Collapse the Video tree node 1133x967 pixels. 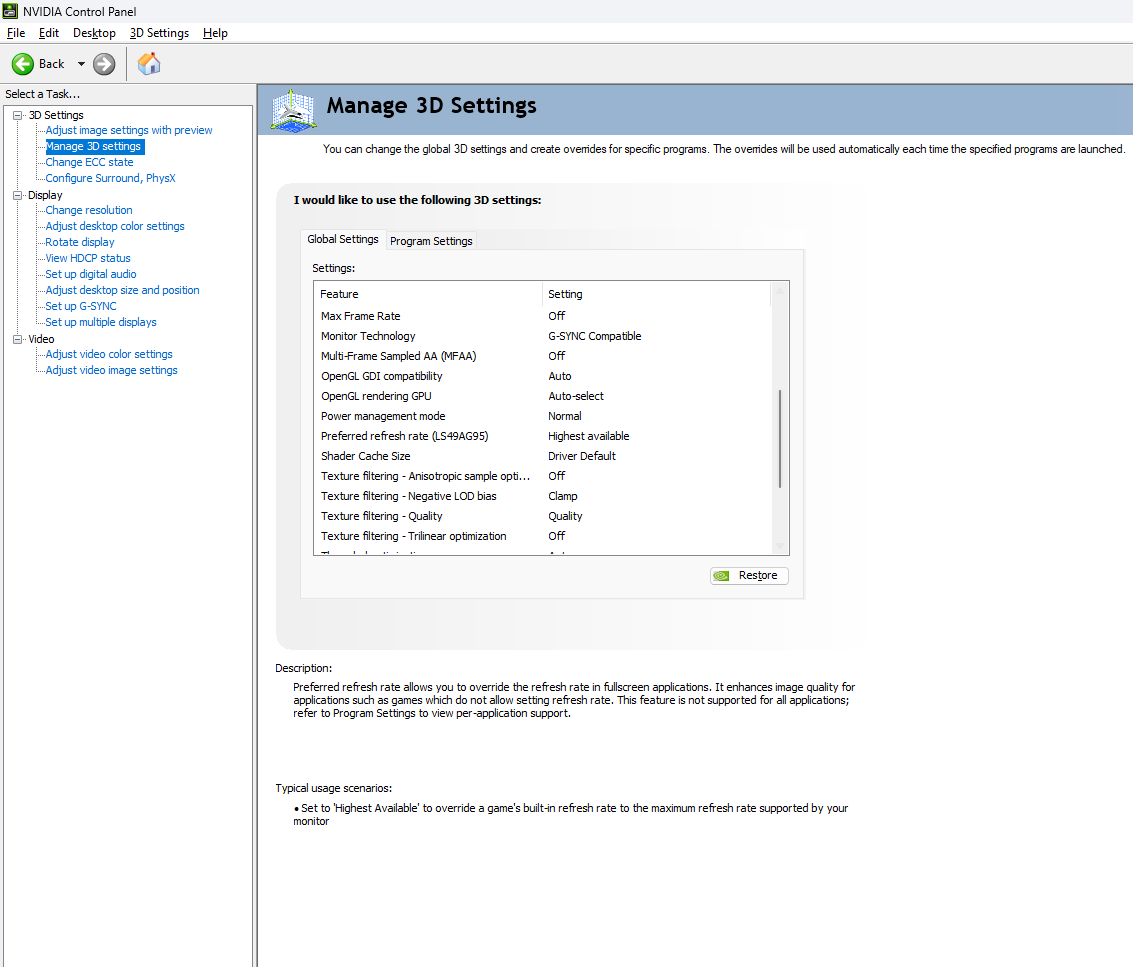(x=17, y=339)
